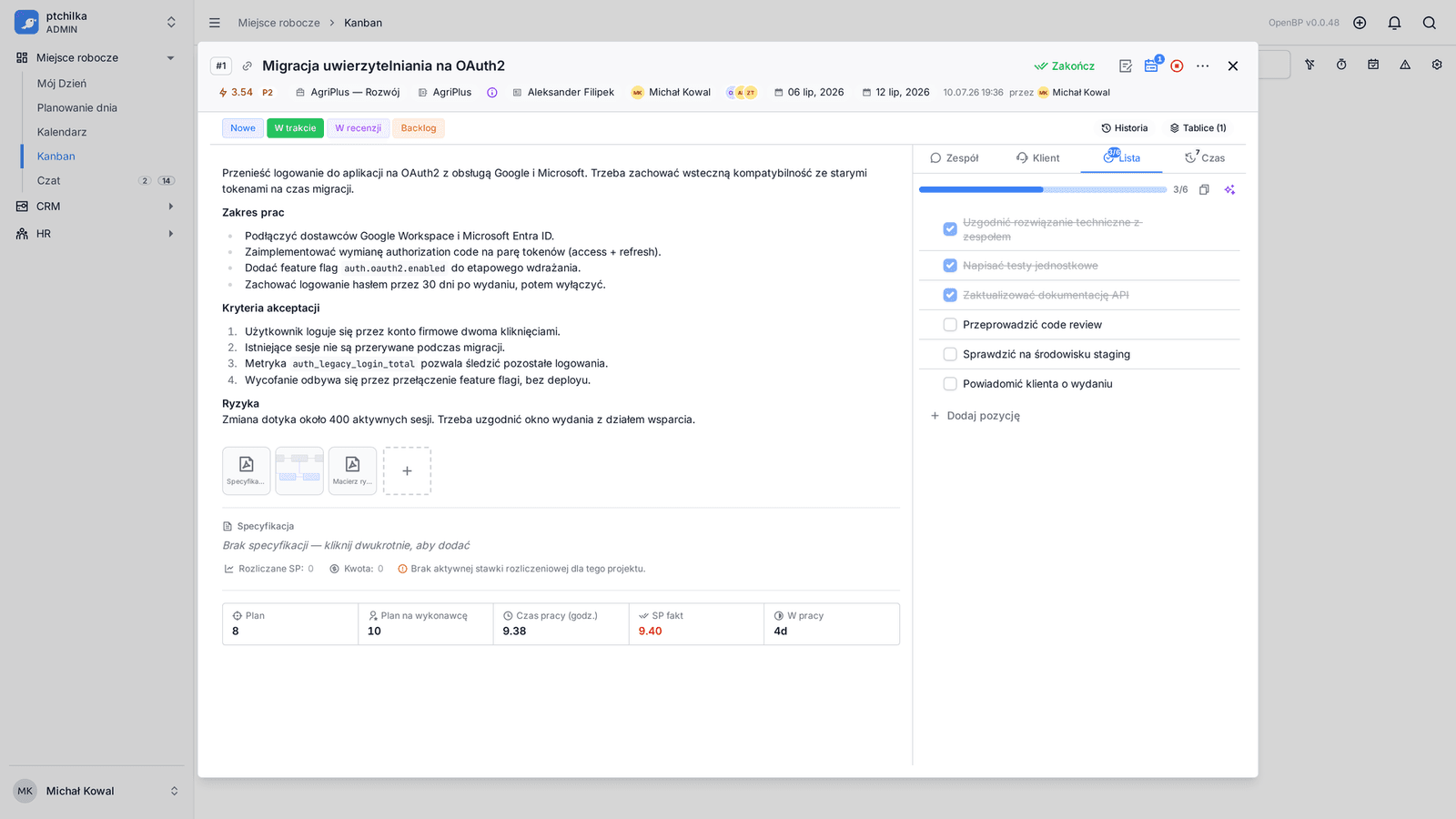This screenshot has width=1456, height=819.
Task: Click the search magnifier icon
Action: 1429,23
